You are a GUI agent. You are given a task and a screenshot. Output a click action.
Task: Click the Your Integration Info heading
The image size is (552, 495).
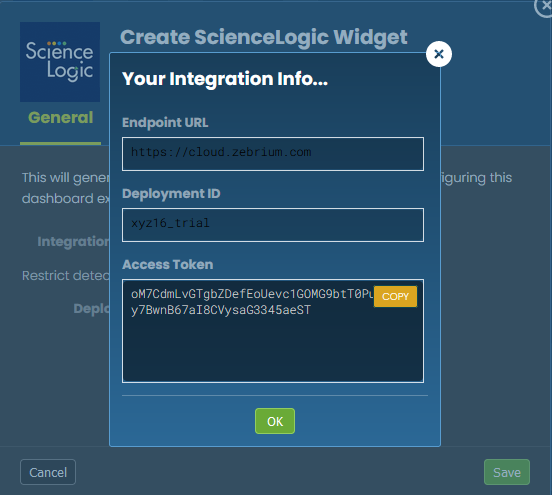225,79
